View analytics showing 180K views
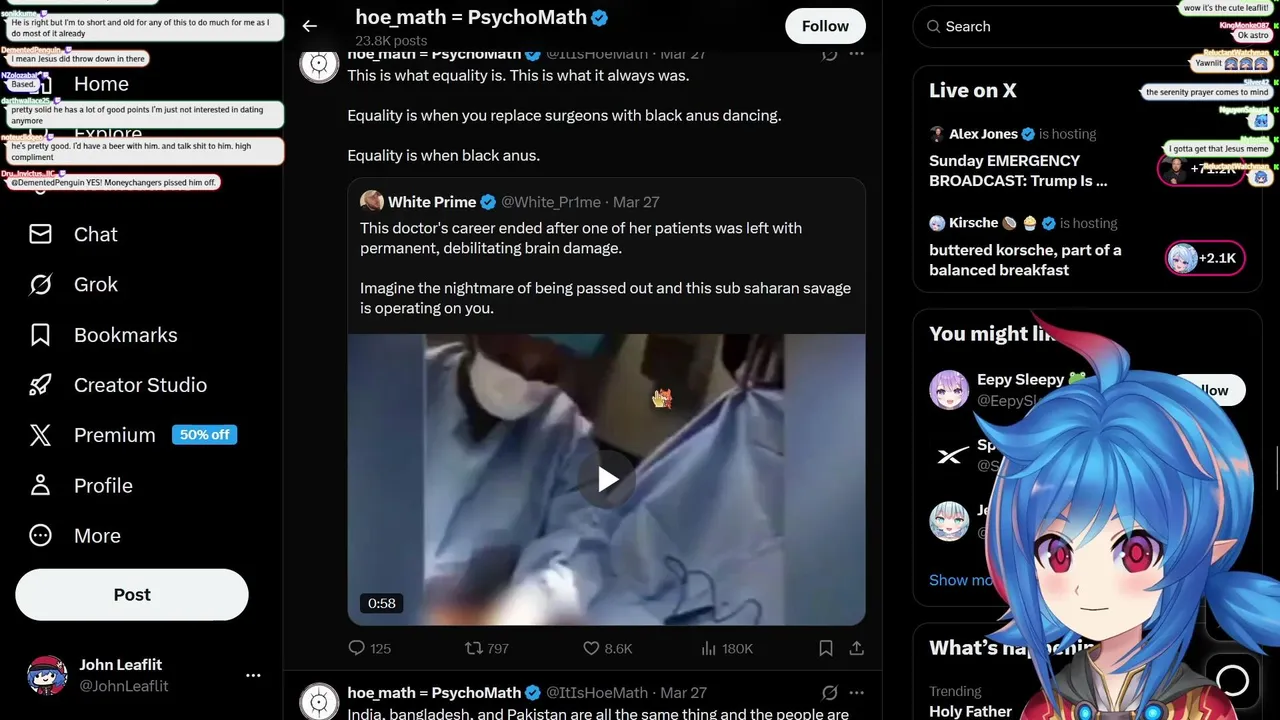 tap(727, 648)
